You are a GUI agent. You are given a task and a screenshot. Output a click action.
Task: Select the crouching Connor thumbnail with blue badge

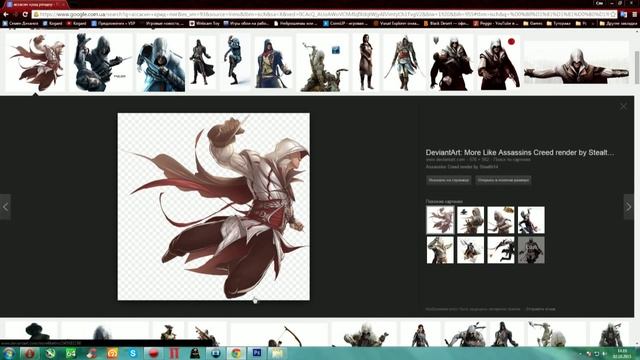pyautogui.click(x=323, y=62)
